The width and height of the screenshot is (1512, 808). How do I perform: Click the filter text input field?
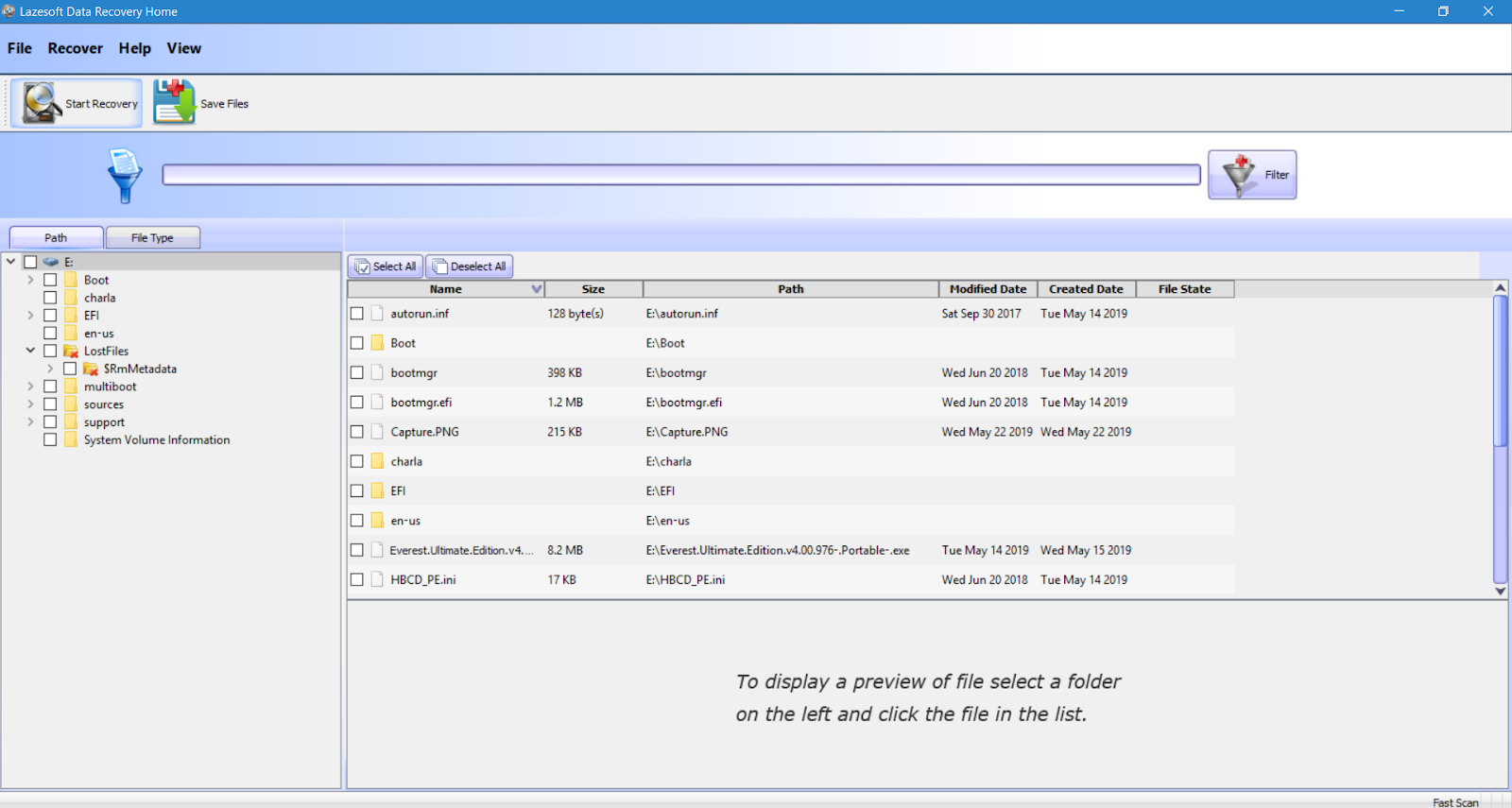tap(681, 175)
